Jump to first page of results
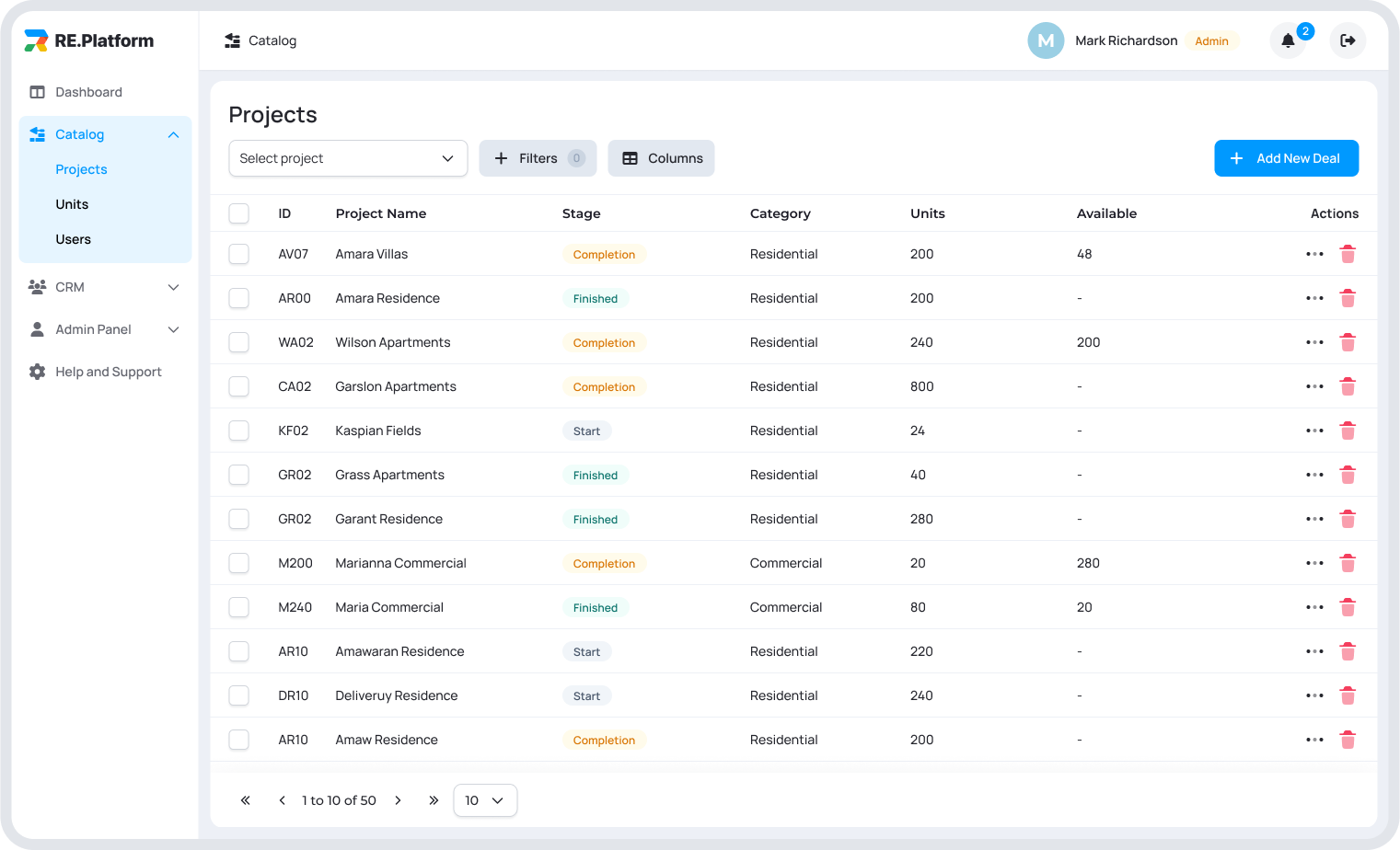This screenshot has height=850, width=1400. (246, 800)
